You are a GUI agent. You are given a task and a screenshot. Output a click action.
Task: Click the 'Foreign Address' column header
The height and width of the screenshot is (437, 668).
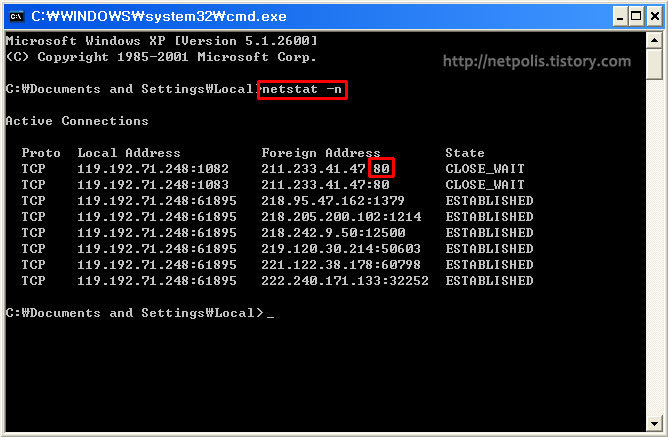pos(321,153)
